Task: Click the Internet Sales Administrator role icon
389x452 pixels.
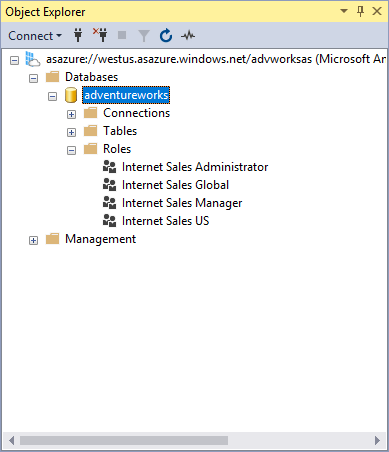Action: 109,167
